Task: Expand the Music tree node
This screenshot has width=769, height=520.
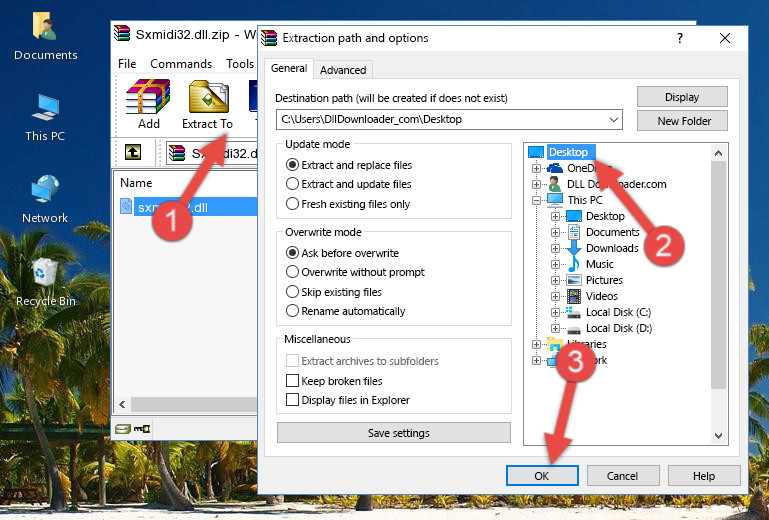Action: click(x=555, y=264)
